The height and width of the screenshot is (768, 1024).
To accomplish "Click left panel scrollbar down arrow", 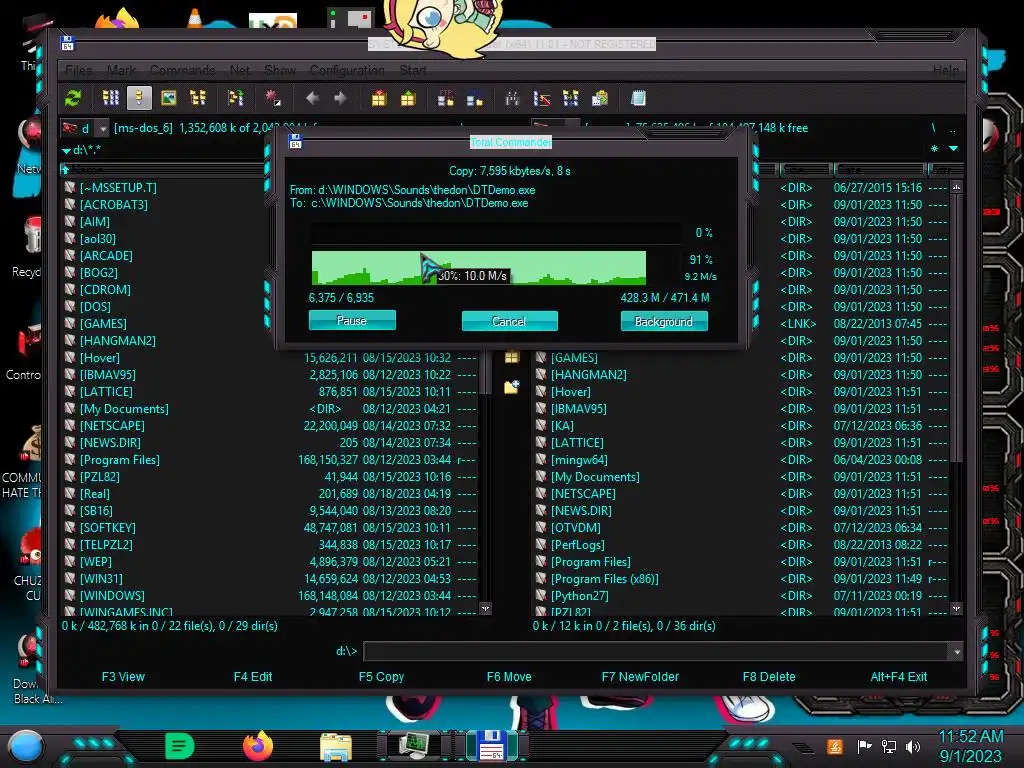I will (485, 608).
